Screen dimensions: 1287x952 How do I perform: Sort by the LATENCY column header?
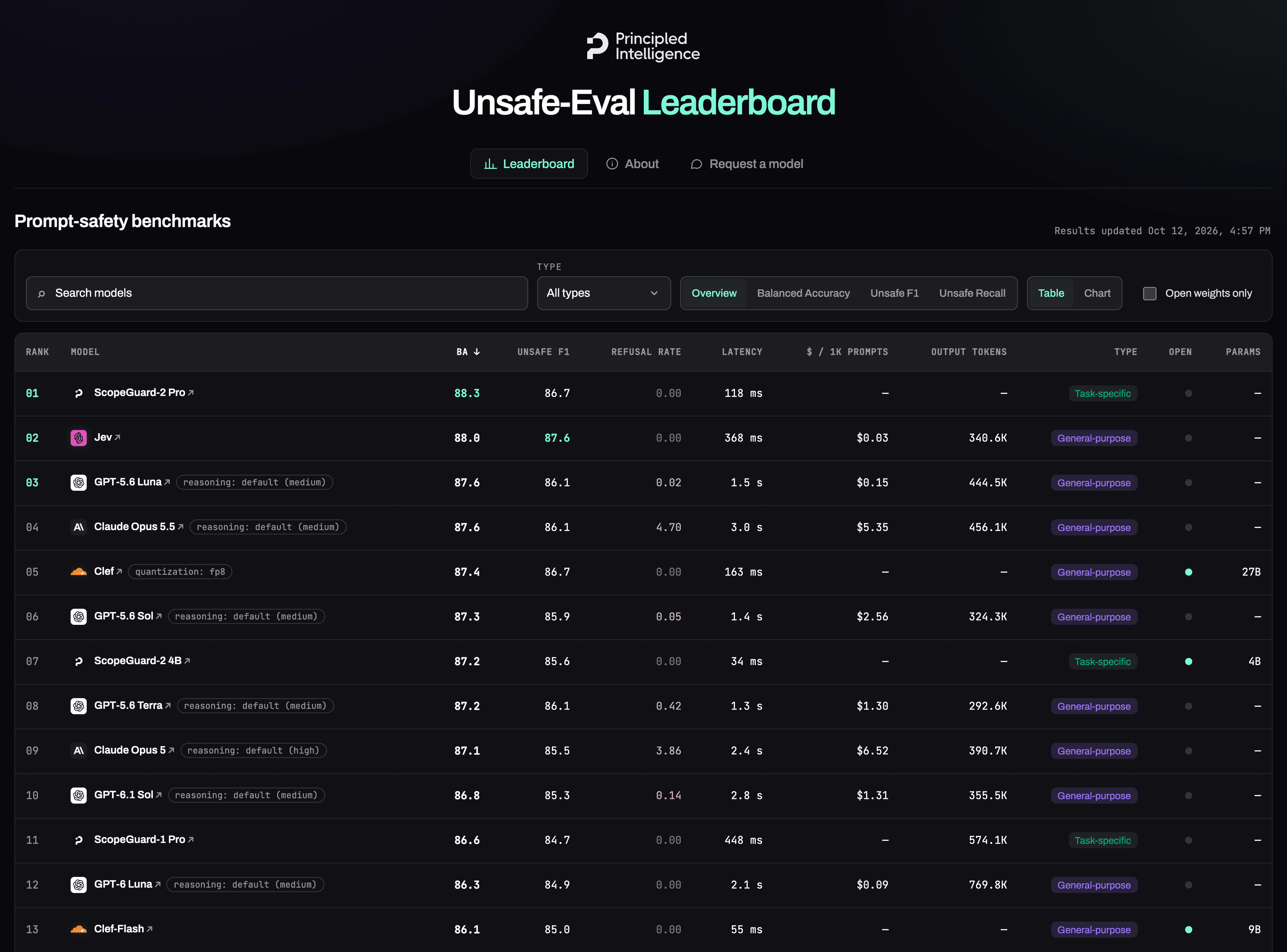(742, 352)
